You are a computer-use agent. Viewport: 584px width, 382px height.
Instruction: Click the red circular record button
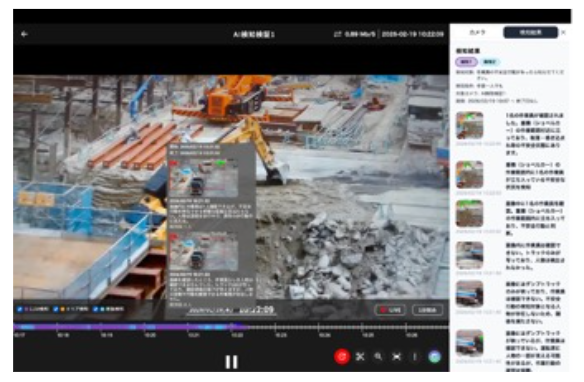(342, 356)
